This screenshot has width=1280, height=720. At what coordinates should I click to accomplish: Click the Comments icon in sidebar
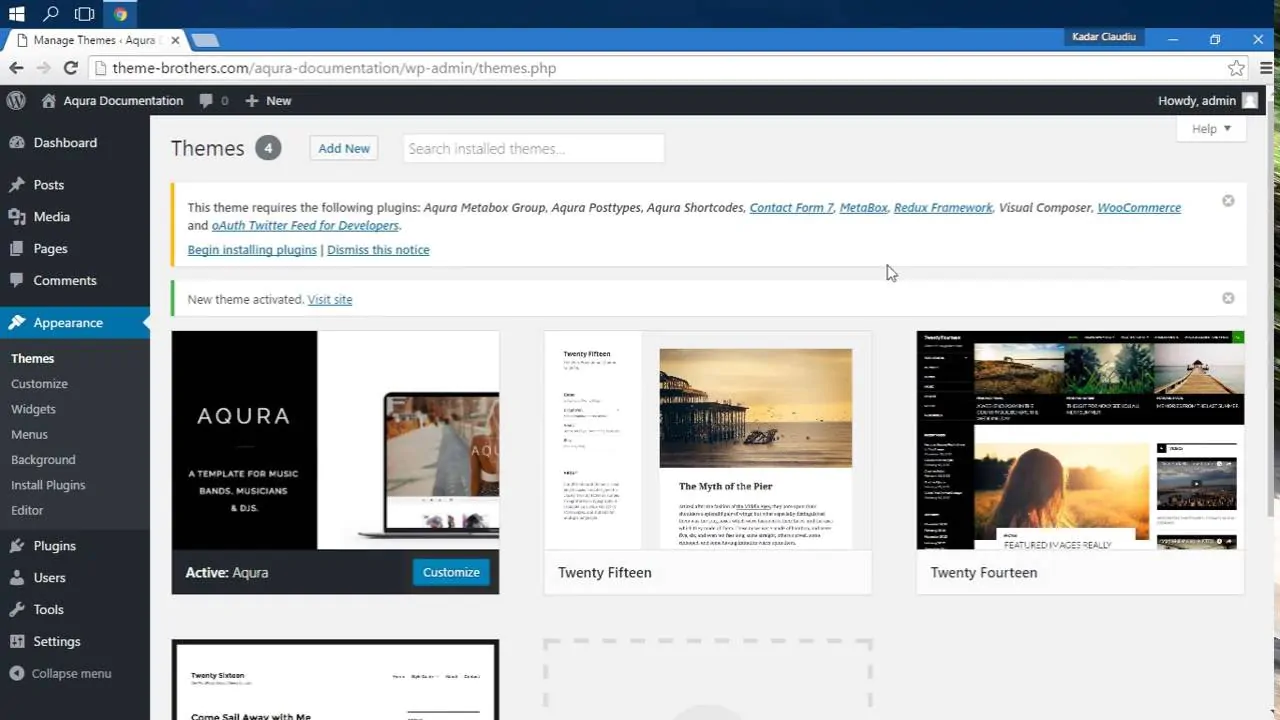click(17, 281)
